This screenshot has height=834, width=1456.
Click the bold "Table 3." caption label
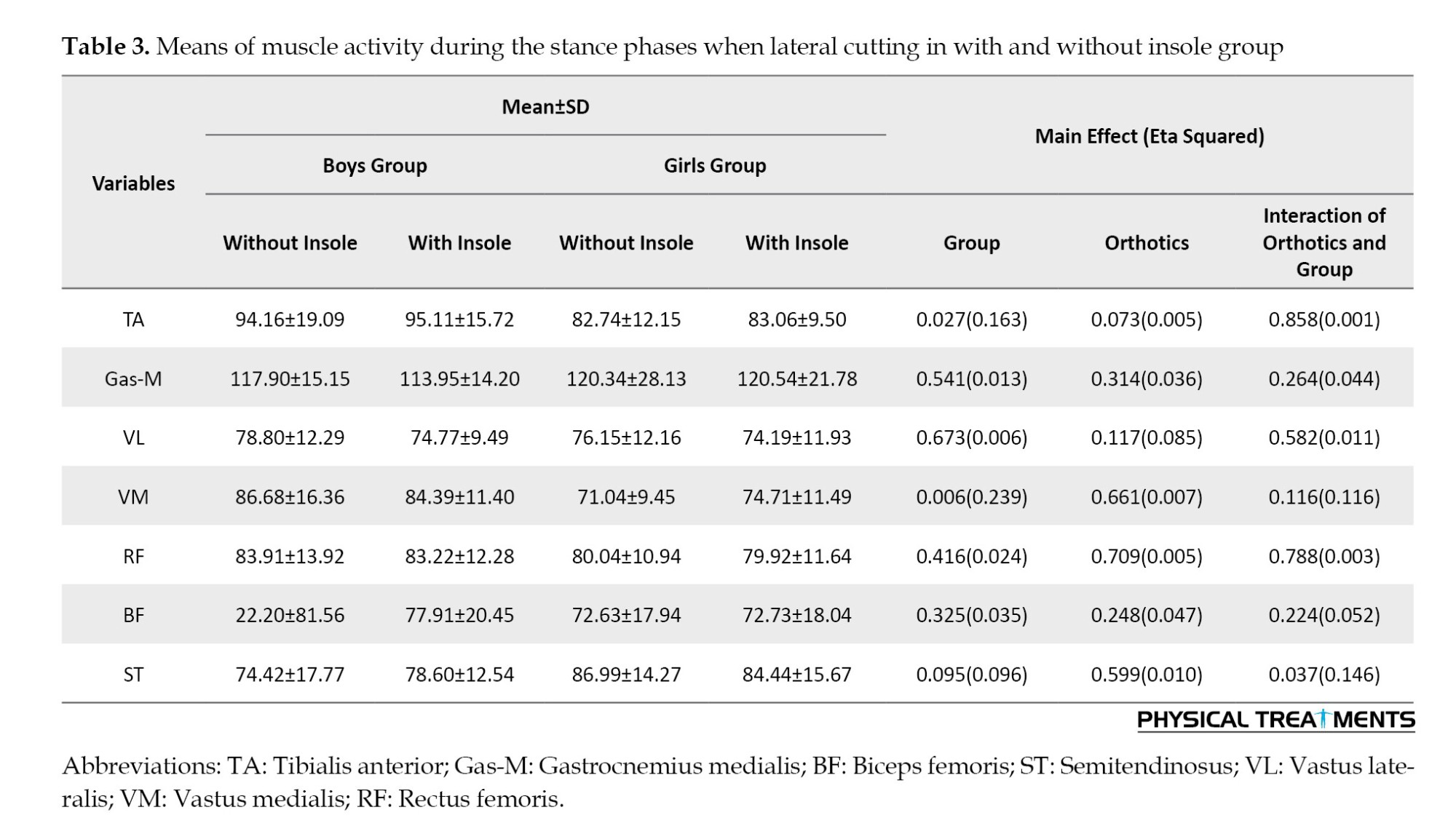click(x=106, y=47)
